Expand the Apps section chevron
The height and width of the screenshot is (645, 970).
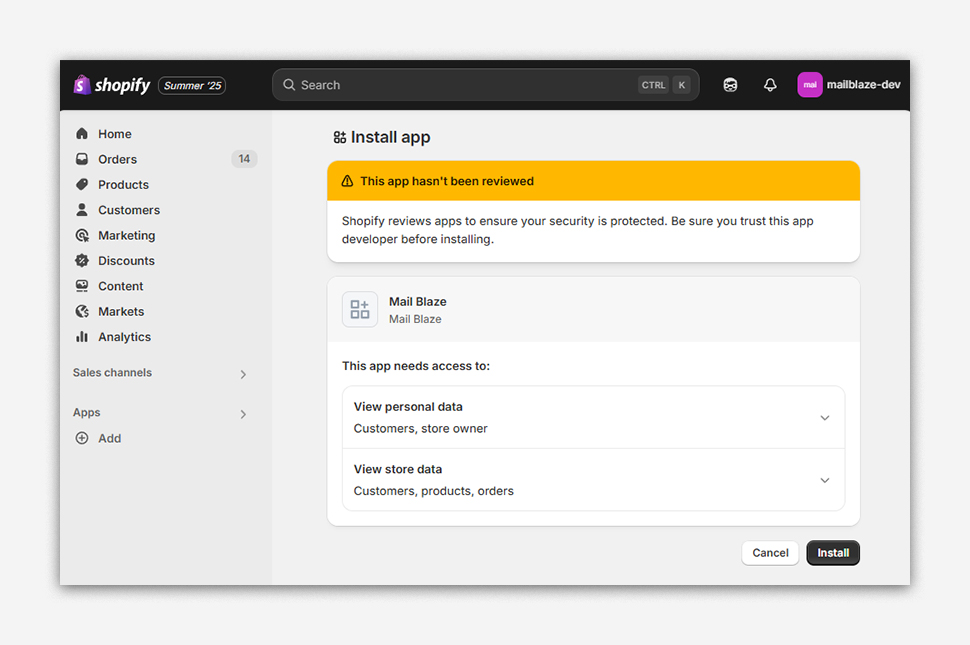[x=243, y=414]
